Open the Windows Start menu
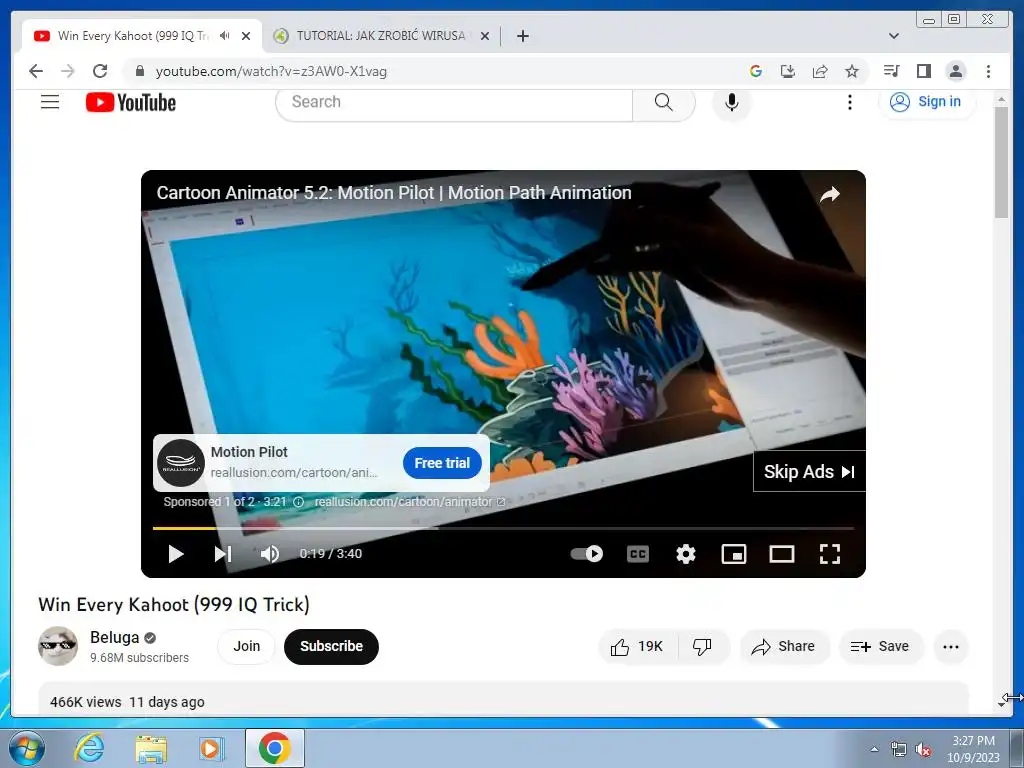Viewport: 1024px width, 768px height. 27,748
